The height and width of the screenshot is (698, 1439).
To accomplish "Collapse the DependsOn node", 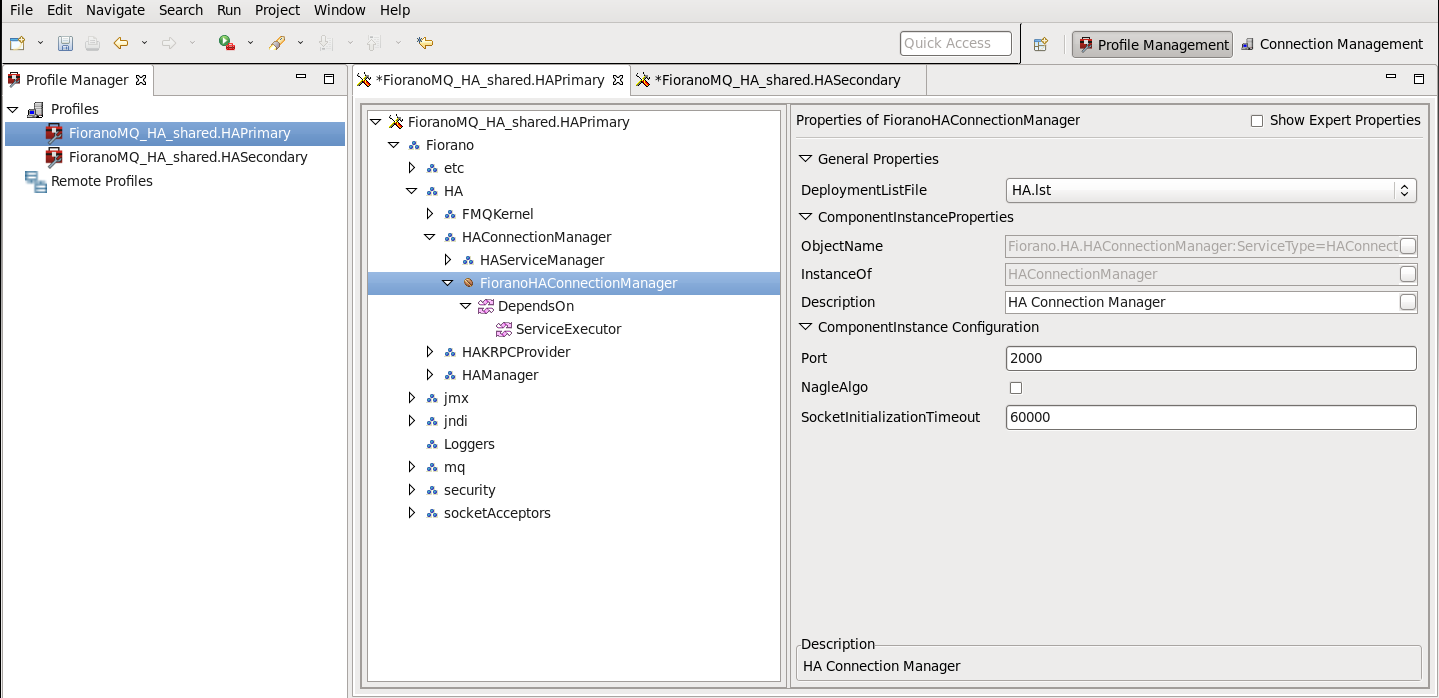I will coord(465,306).
